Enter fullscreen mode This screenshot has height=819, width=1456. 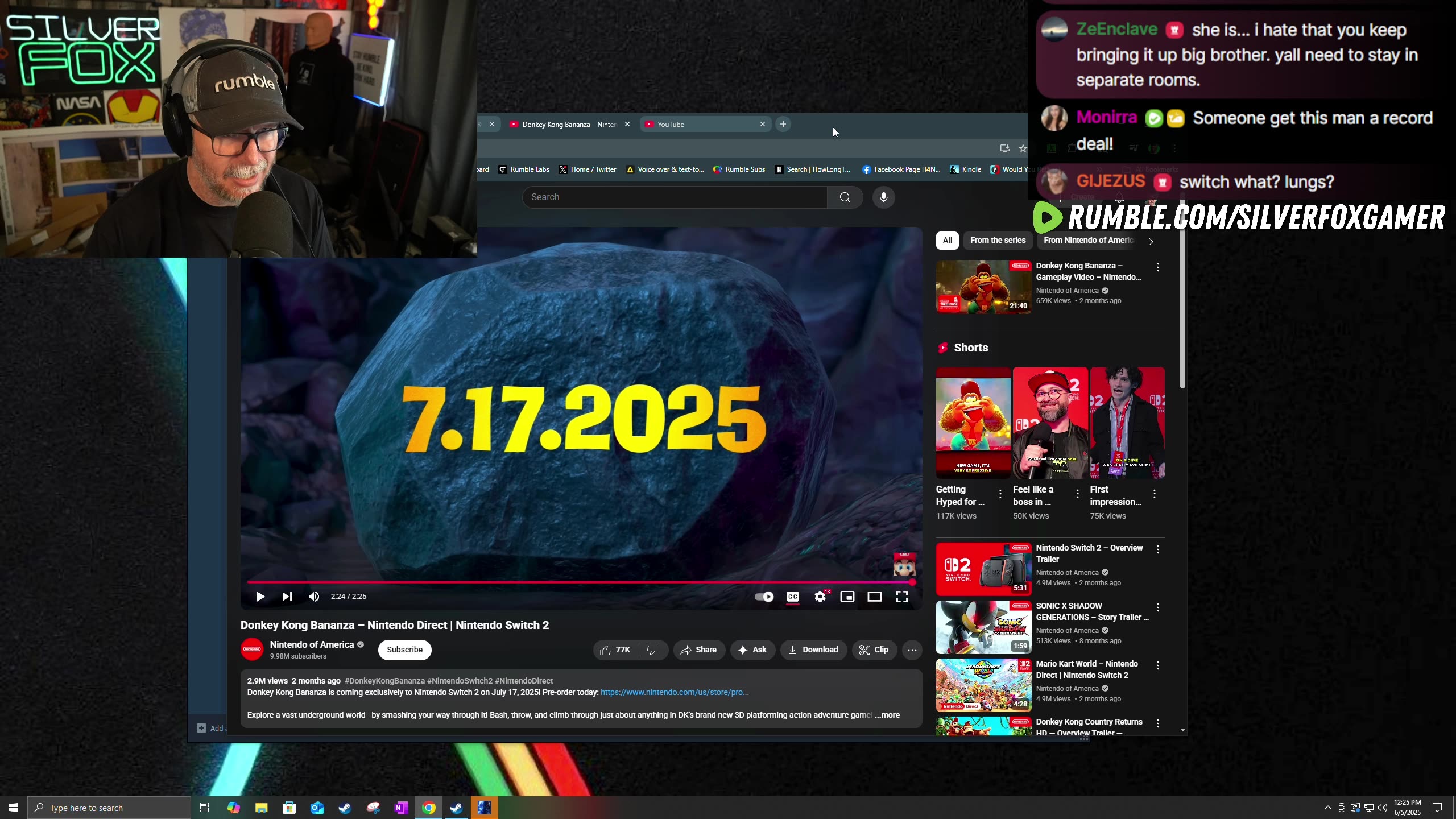pos(902,597)
